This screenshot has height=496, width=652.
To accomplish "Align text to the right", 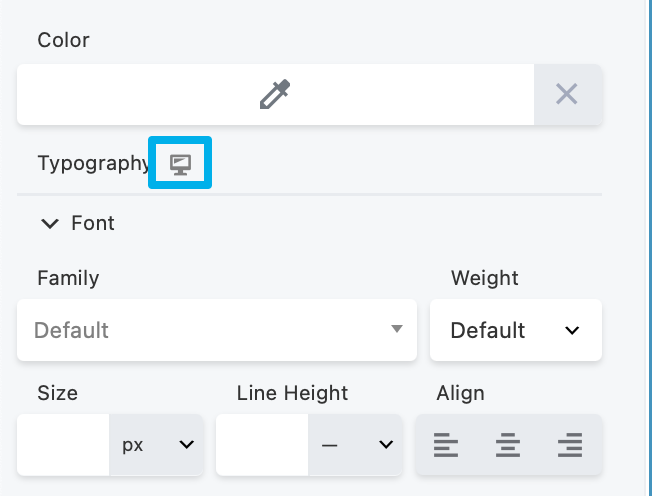I will click(570, 445).
